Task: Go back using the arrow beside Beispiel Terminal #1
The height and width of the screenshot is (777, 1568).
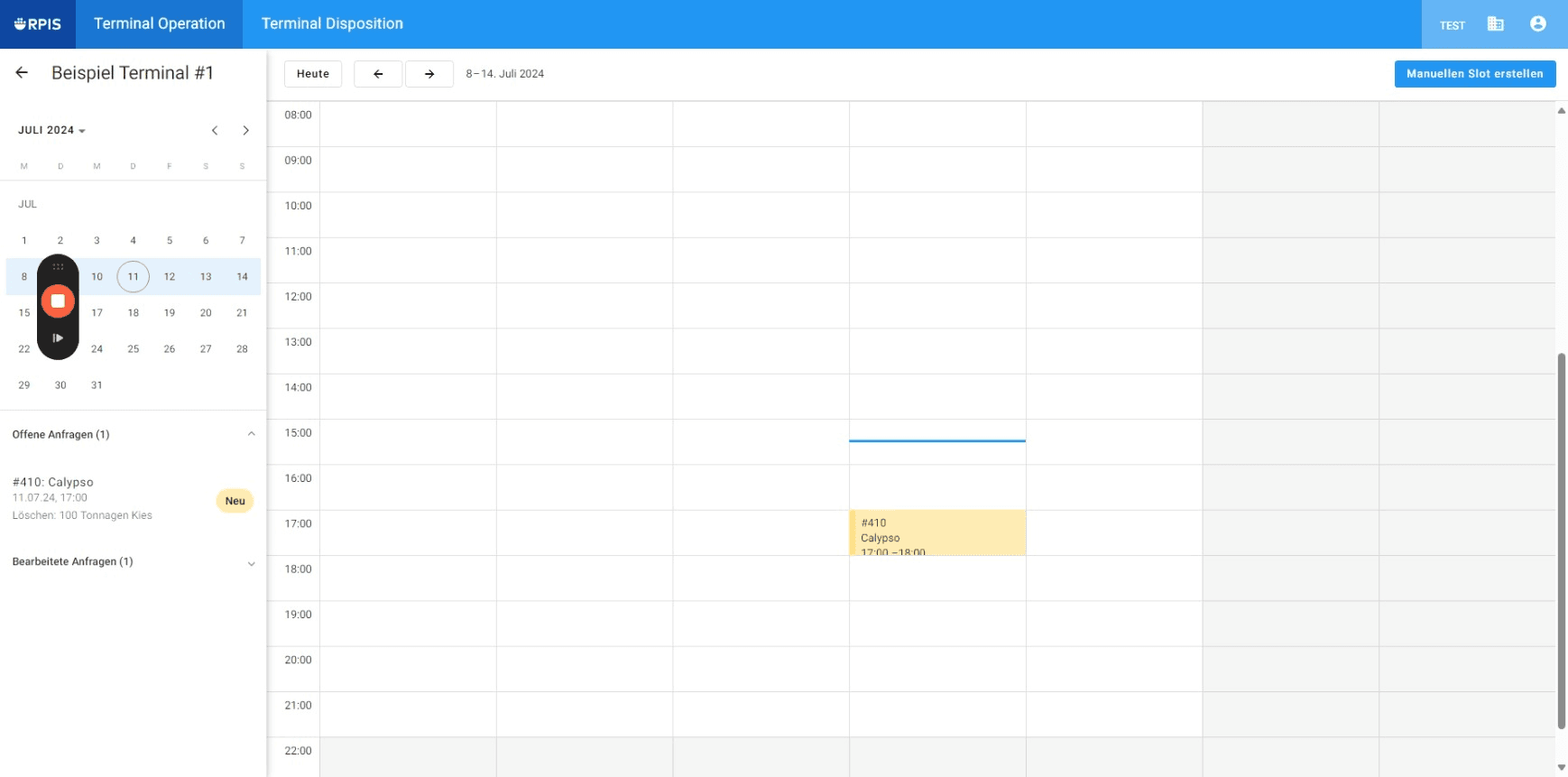Action: [x=22, y=72]
